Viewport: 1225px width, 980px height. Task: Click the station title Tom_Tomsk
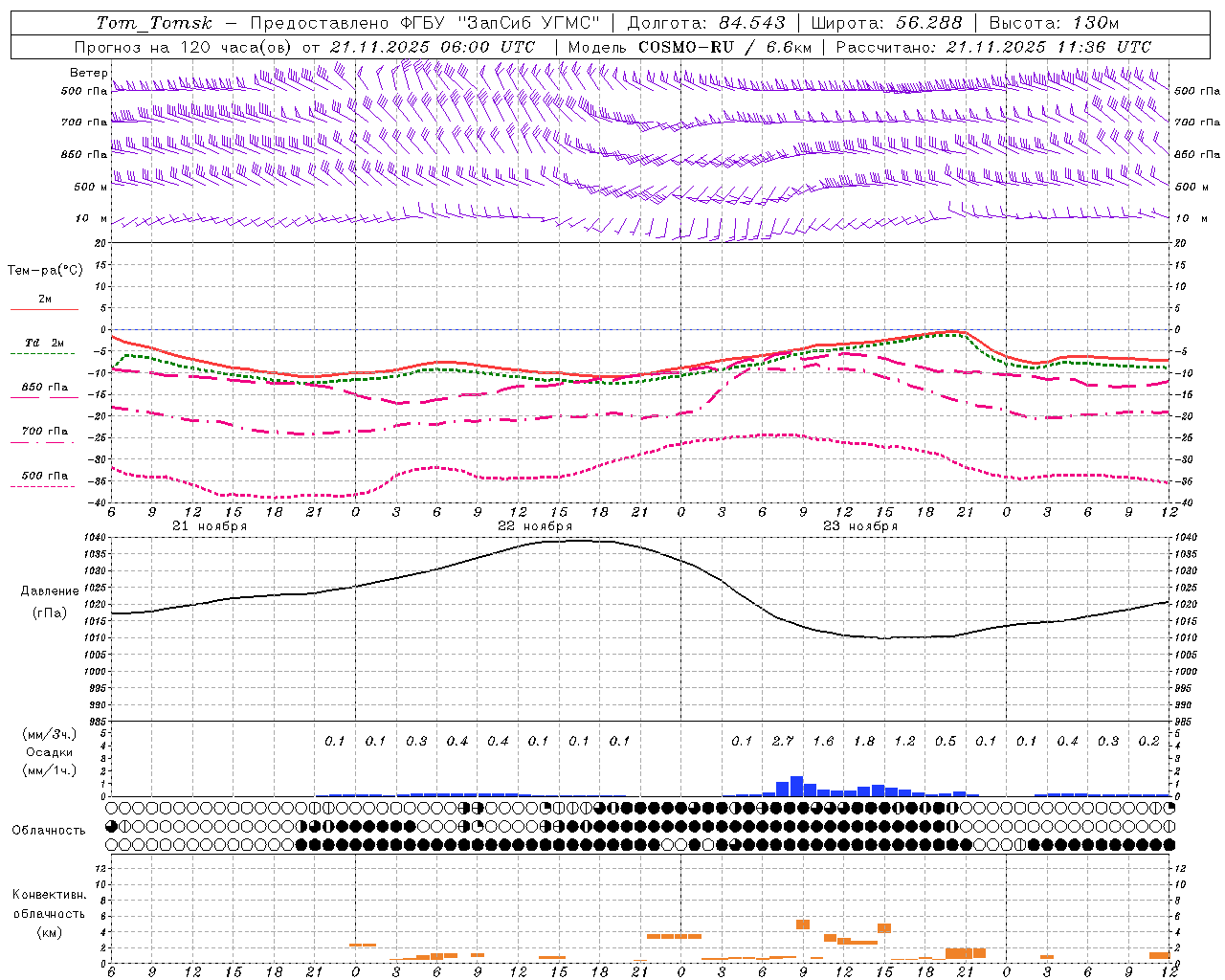[154, 23]
